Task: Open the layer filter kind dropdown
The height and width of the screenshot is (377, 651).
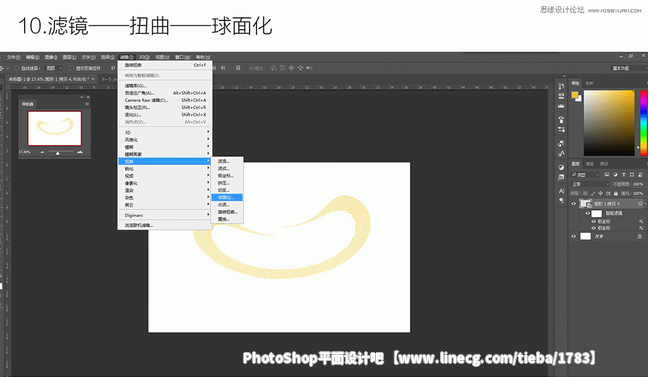Action: coord(585,175)
